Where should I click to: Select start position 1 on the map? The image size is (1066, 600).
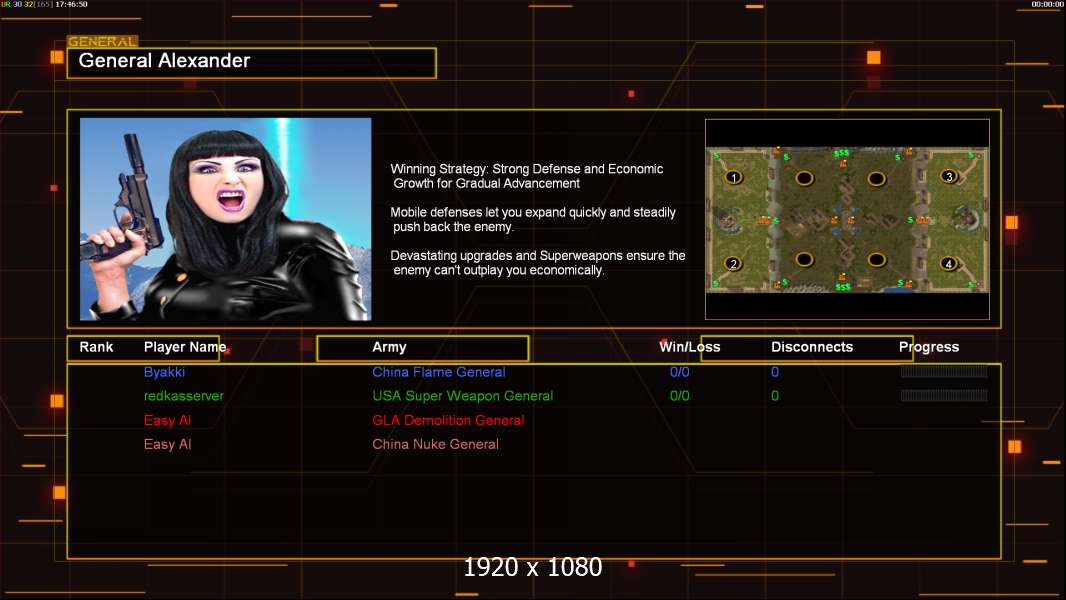tap(734, 177)
